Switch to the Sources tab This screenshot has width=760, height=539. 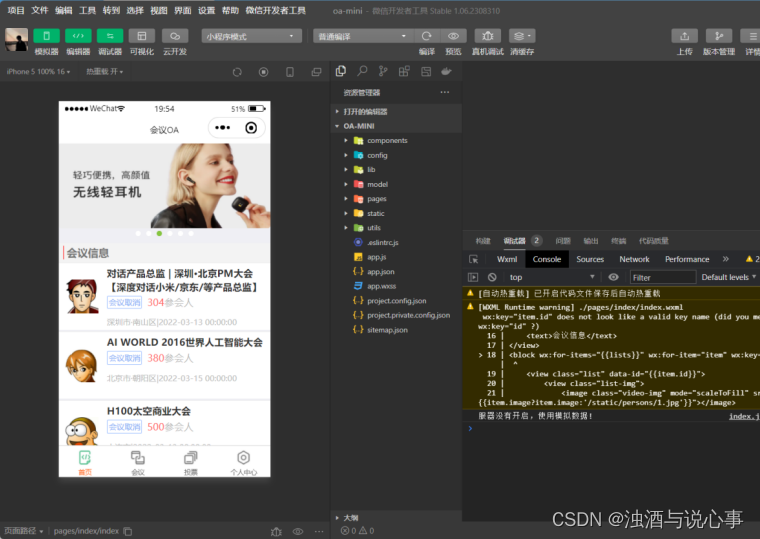[590, 259]
